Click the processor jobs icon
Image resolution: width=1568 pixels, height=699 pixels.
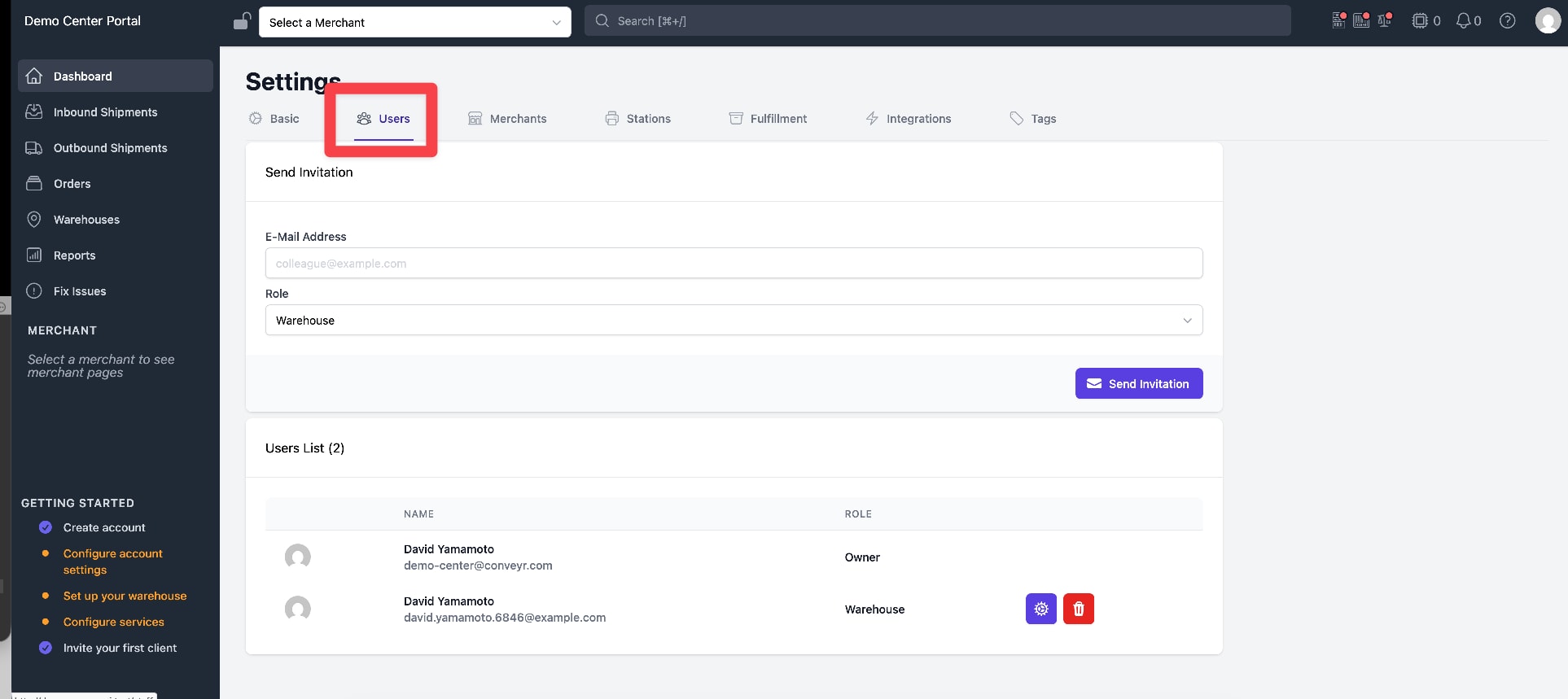pyautogui.click(x=1420, y=21)
